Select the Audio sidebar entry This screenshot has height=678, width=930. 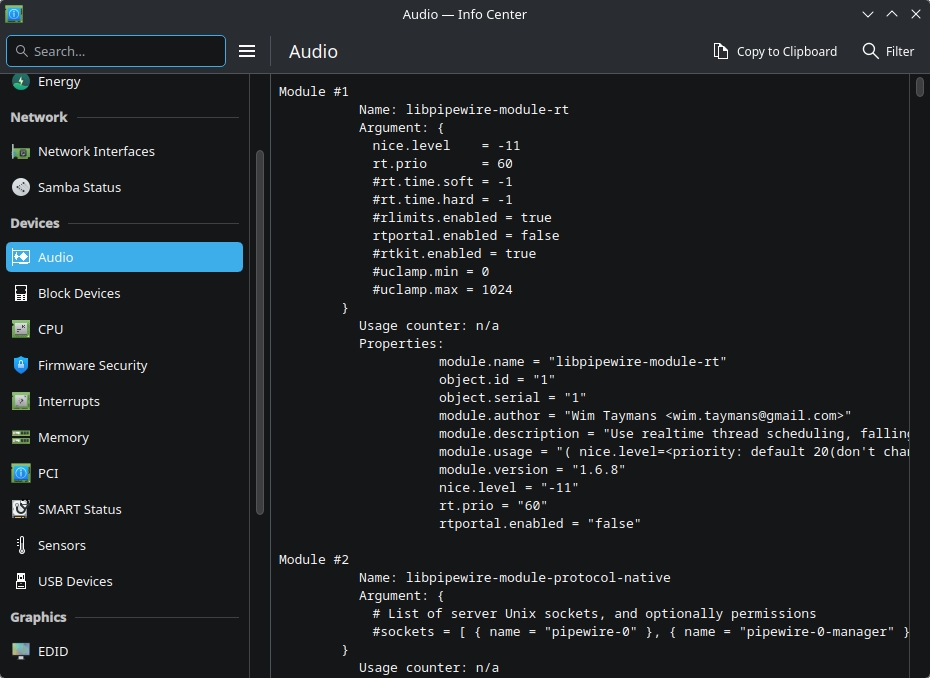(125, 257)
